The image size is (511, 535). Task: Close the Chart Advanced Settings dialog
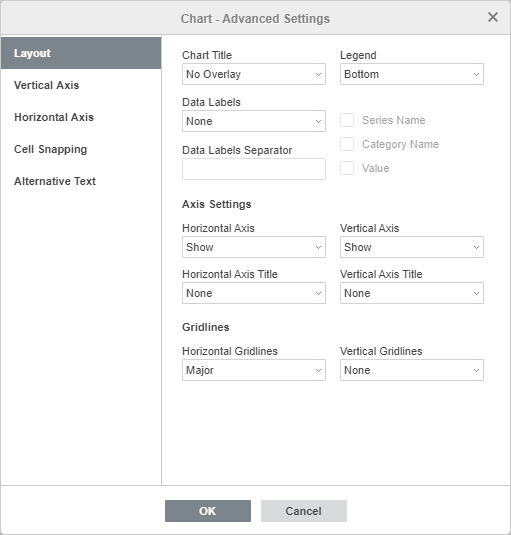click(x=493, y=17)
